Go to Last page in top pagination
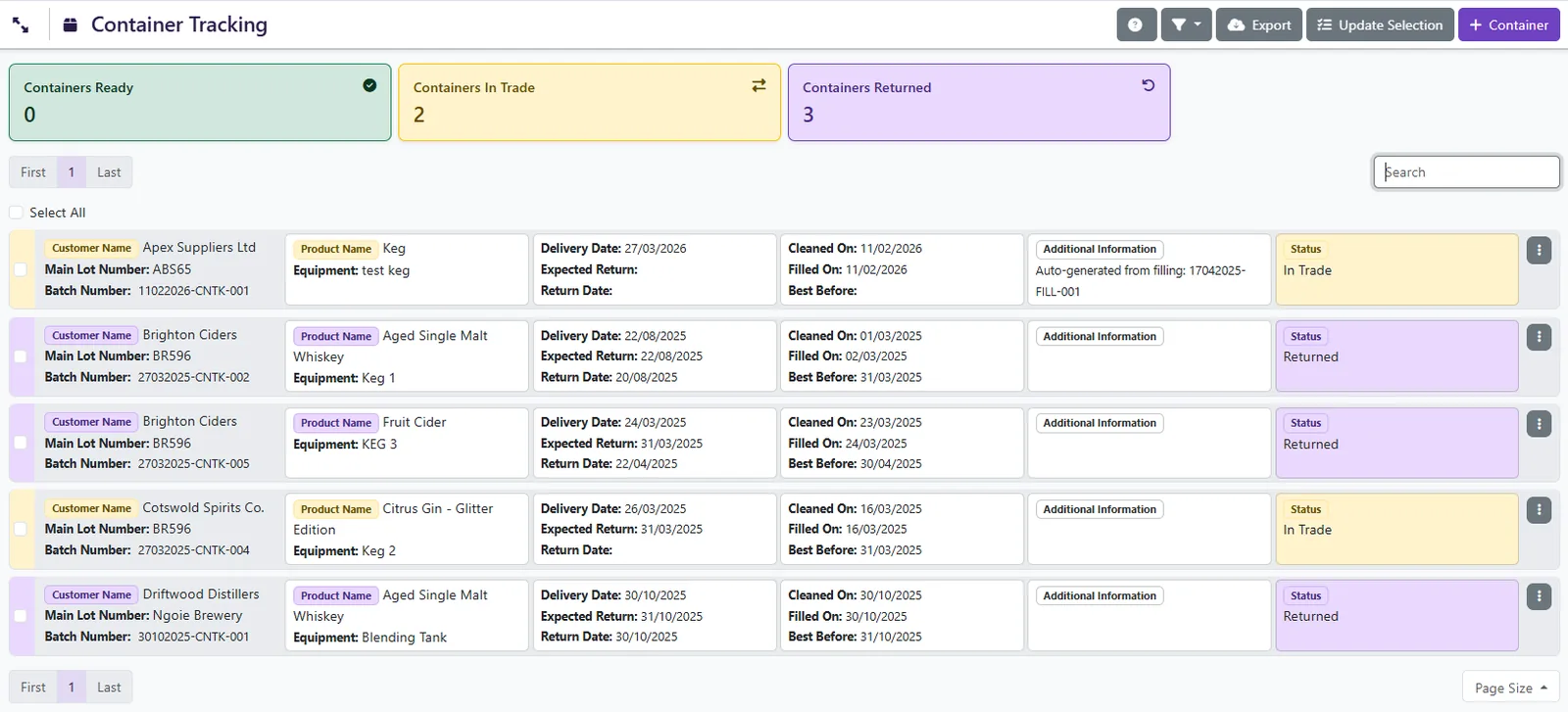The image size is (1568, 712). [109, 172]
